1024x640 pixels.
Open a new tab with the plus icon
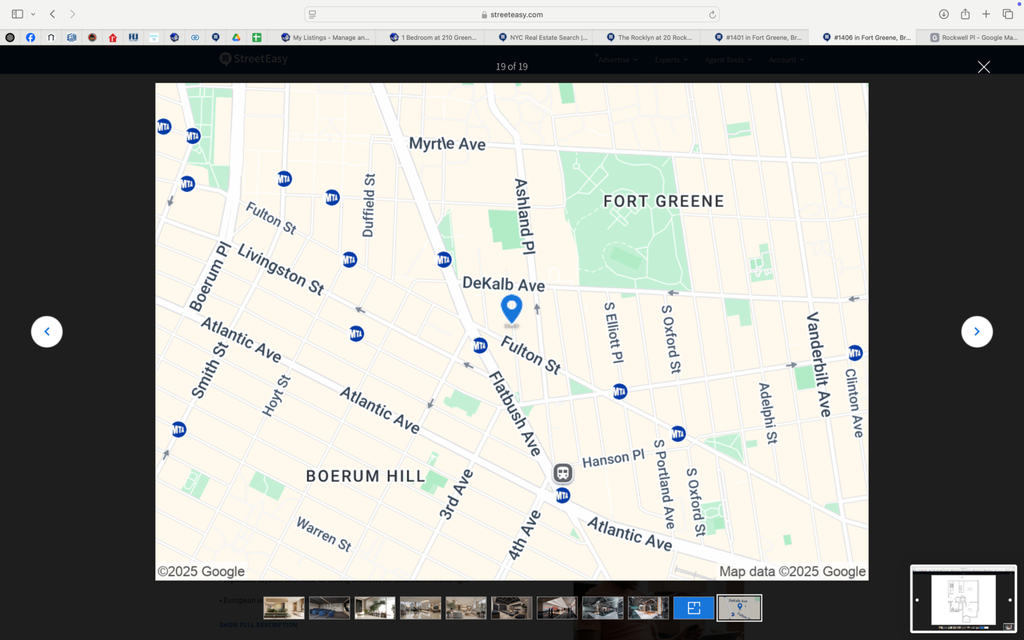(x=986, y=14)
